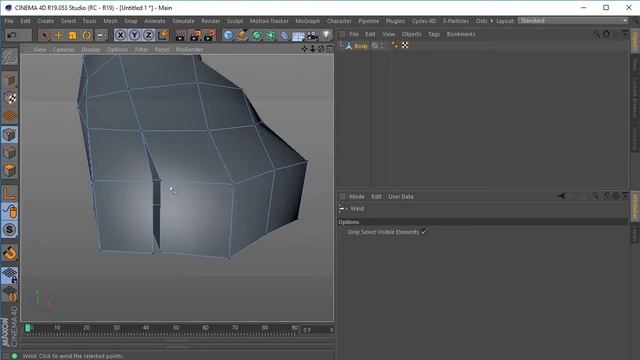This screenshot has width=640, height=360.
Task: Click Make Editable in the left toolbar
Action: [x=9, y=57]
